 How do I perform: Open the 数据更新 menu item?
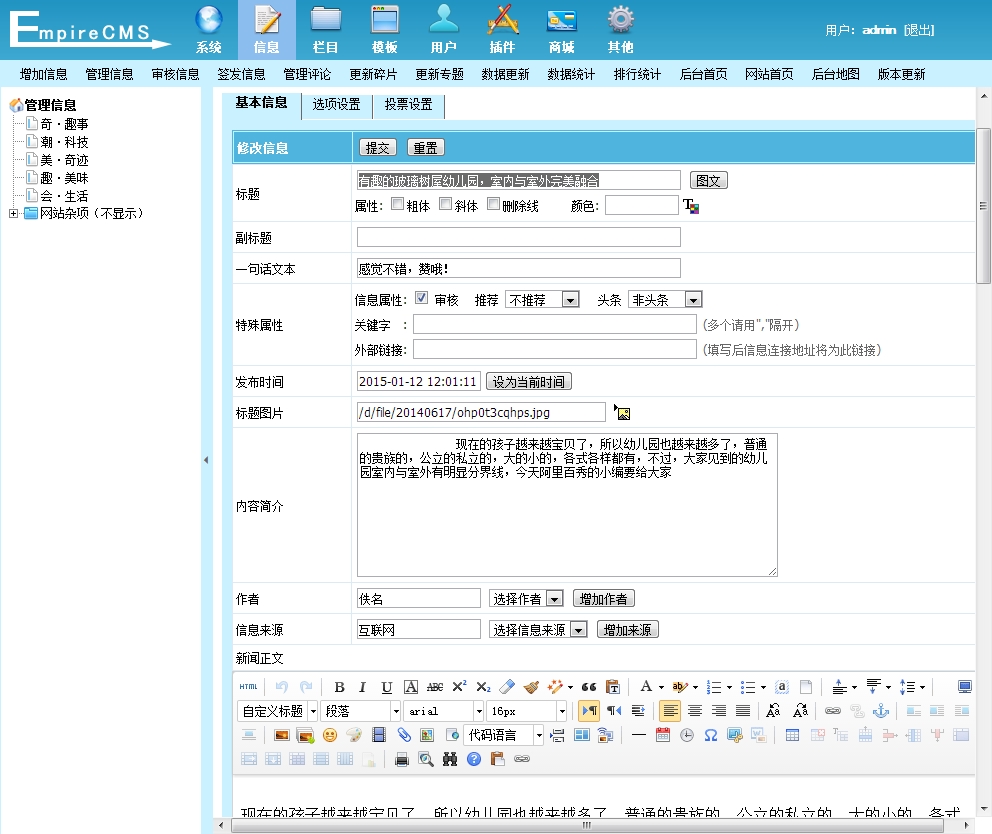[505, 74]
